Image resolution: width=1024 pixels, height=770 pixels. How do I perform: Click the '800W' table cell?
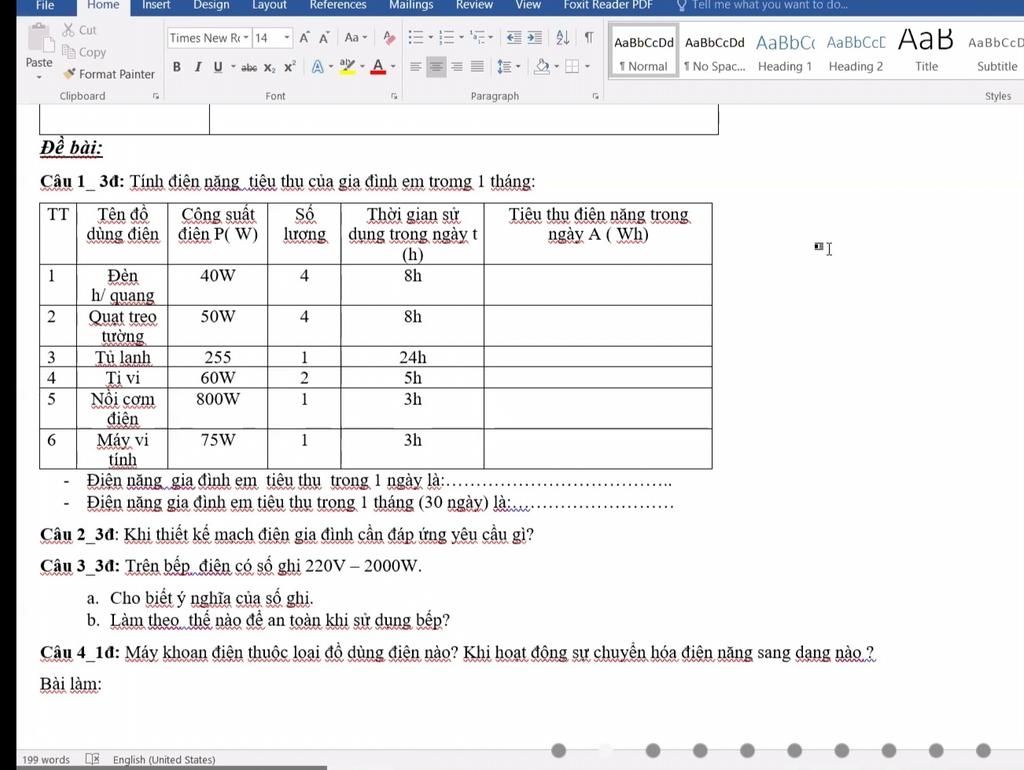click(x=217, y=408)
